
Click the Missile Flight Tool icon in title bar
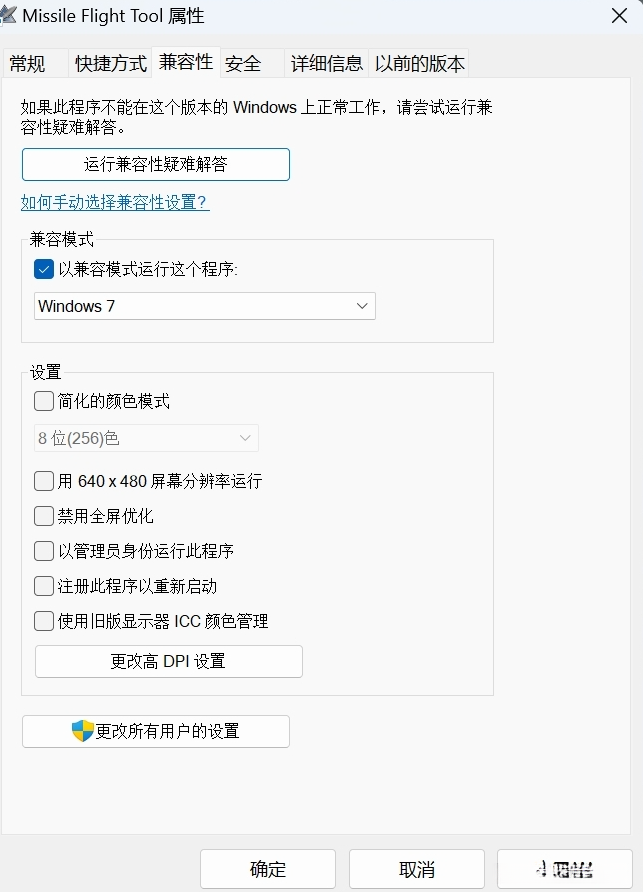(15, 15)
